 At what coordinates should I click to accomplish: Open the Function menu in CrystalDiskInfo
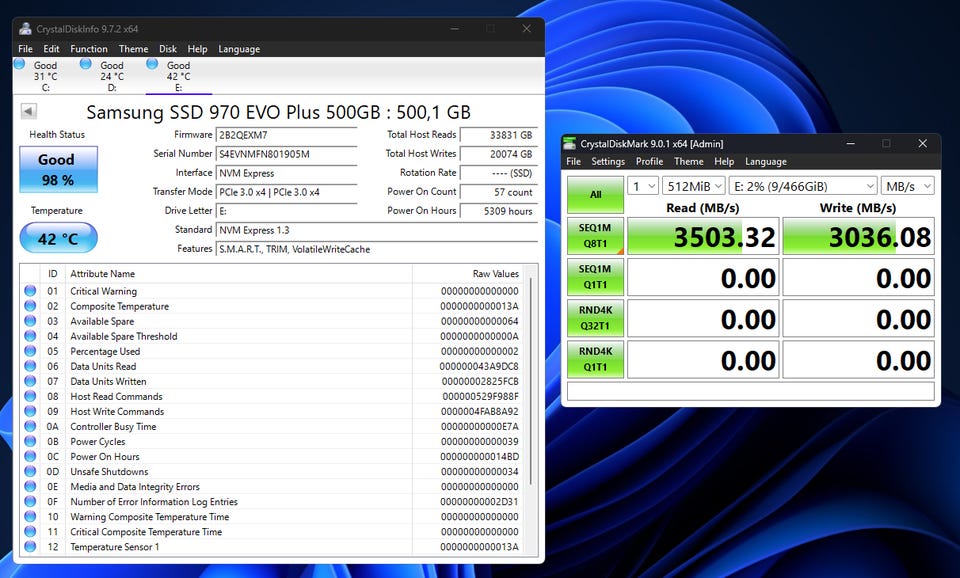pos(89,49)
